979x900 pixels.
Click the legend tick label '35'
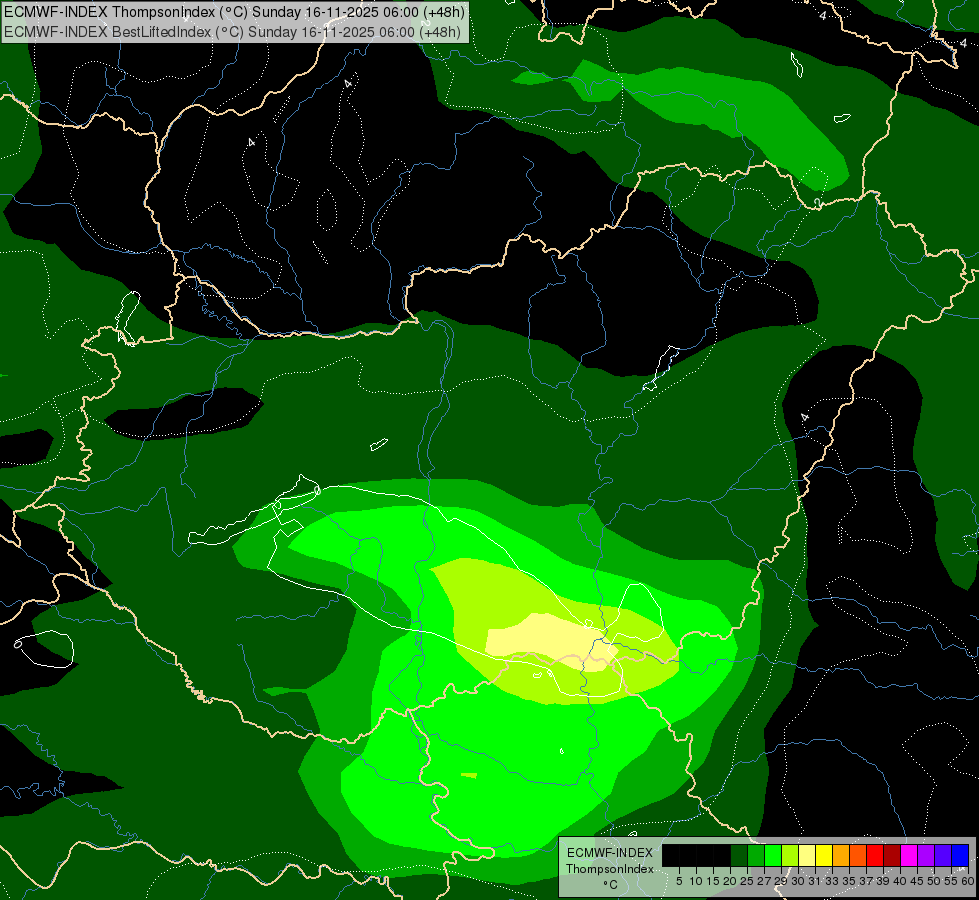850,881
